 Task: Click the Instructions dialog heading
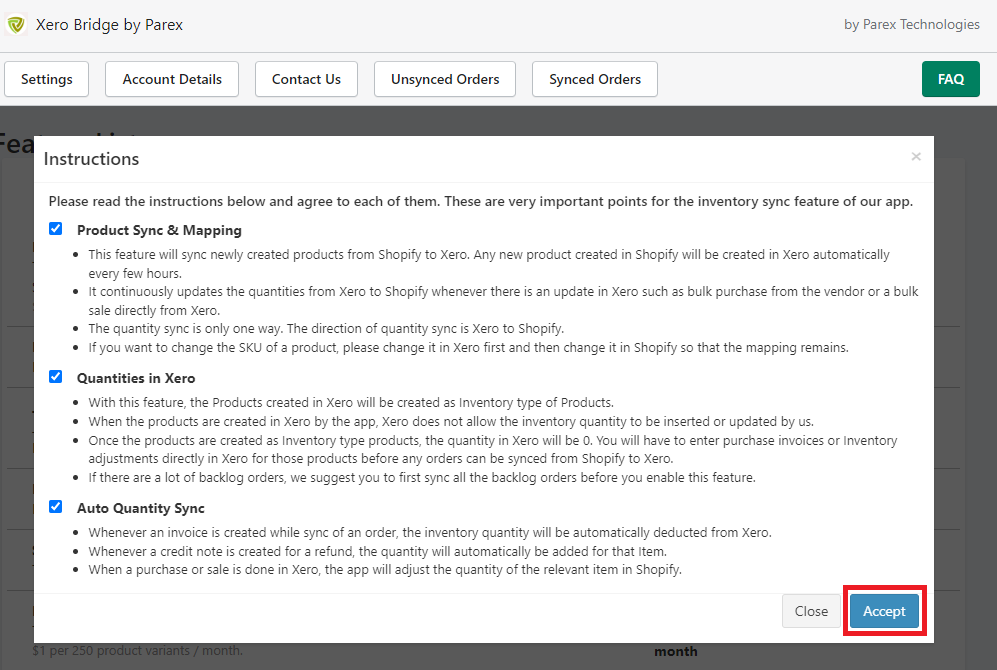(91, 159)
